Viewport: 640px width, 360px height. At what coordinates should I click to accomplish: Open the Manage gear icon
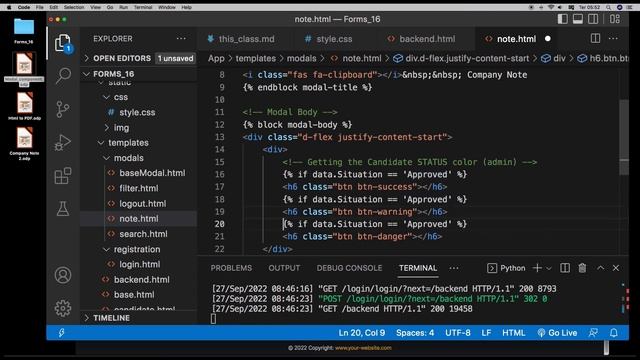(63, 308)
